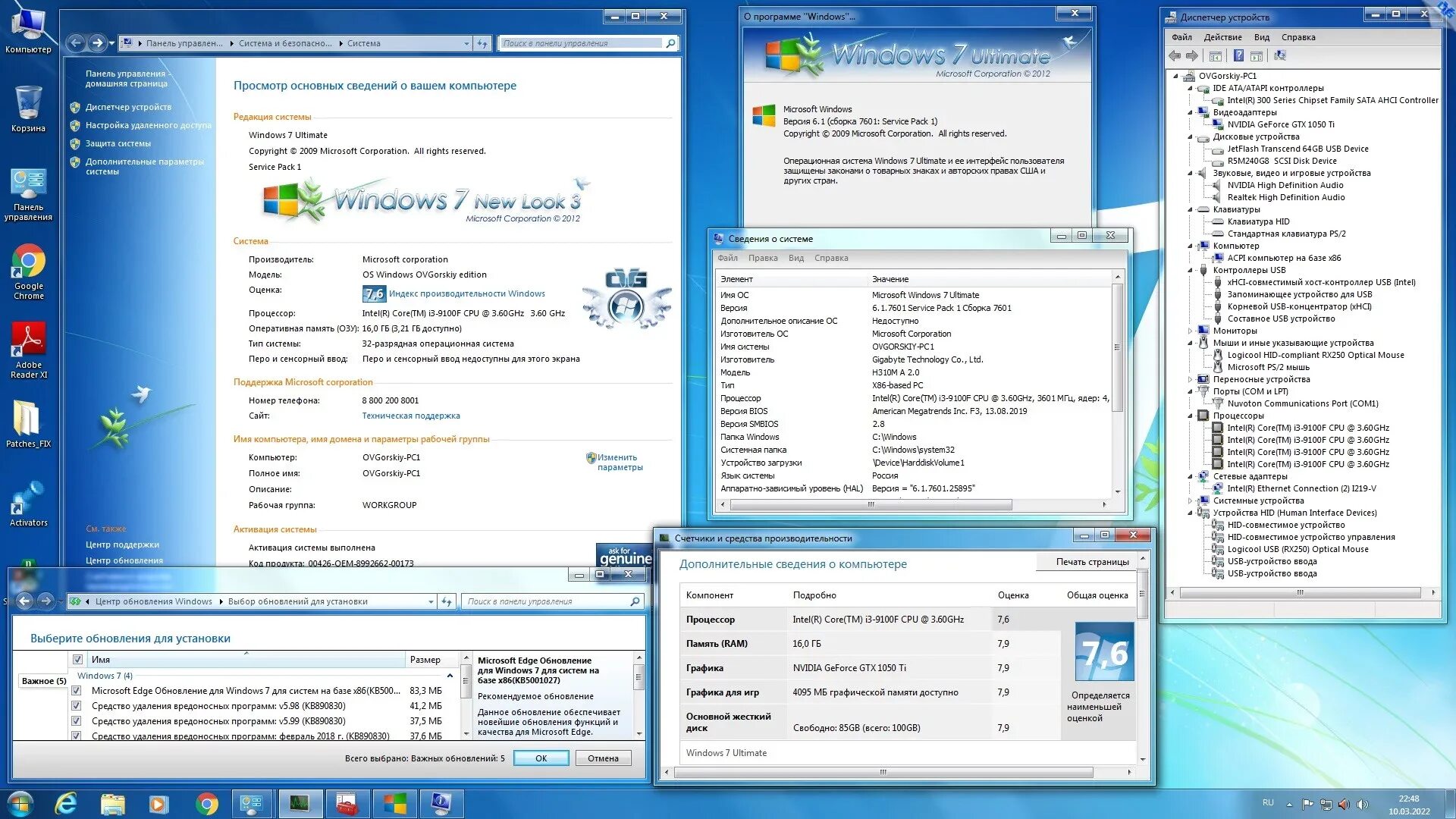Toggle the select-all checkbox next to Имя header
1456x819 pixels.
77,660
